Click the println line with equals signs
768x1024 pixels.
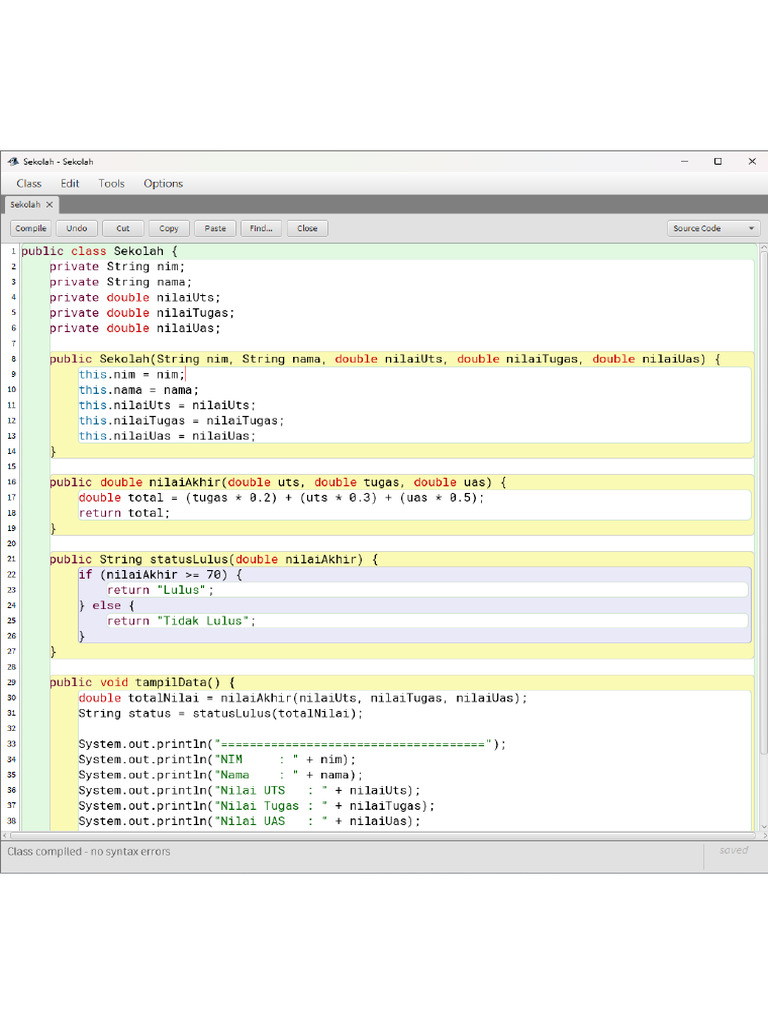click(292, 744)
